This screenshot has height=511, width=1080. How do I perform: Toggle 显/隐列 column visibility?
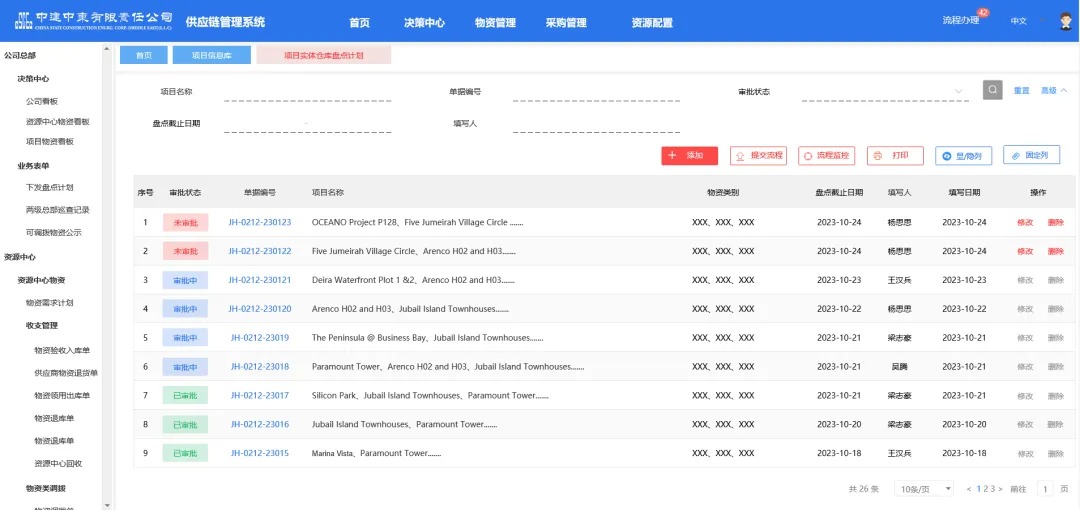[x=963, y=156]
